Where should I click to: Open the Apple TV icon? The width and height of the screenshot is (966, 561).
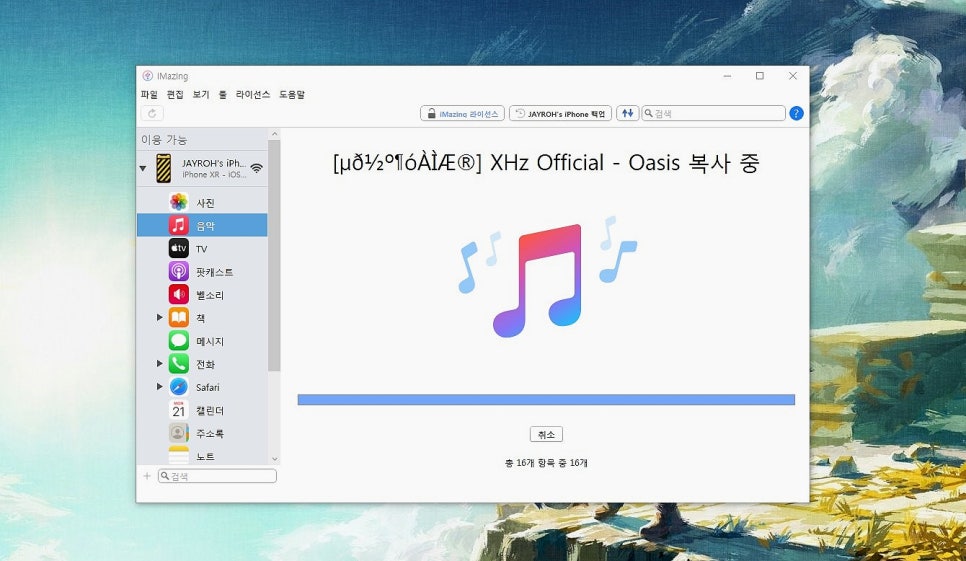click(179, 248)
